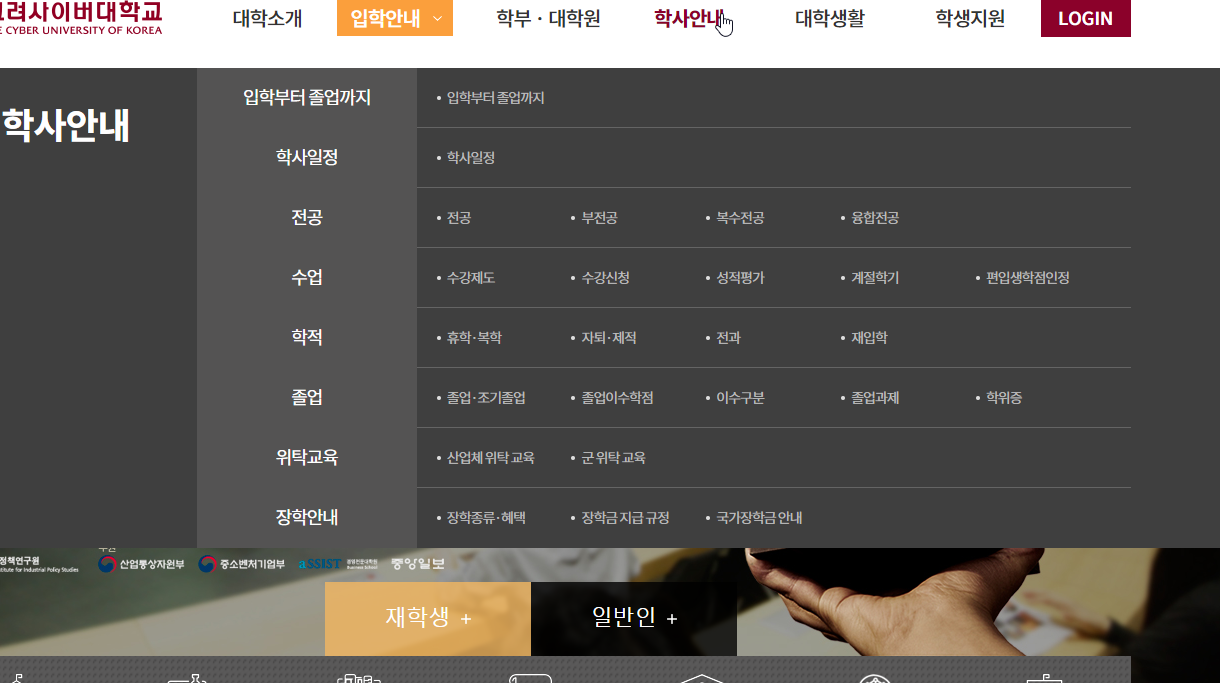
Task: Open the 대학소개 top menu
Action: tap(267, 18)
